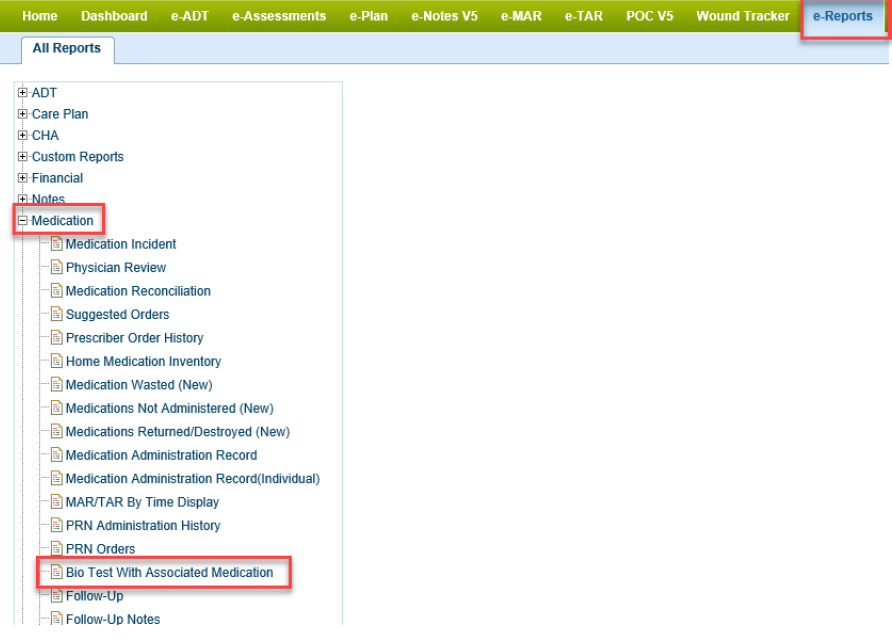
Task: Select the Medication category label
Action: (63, 221)
